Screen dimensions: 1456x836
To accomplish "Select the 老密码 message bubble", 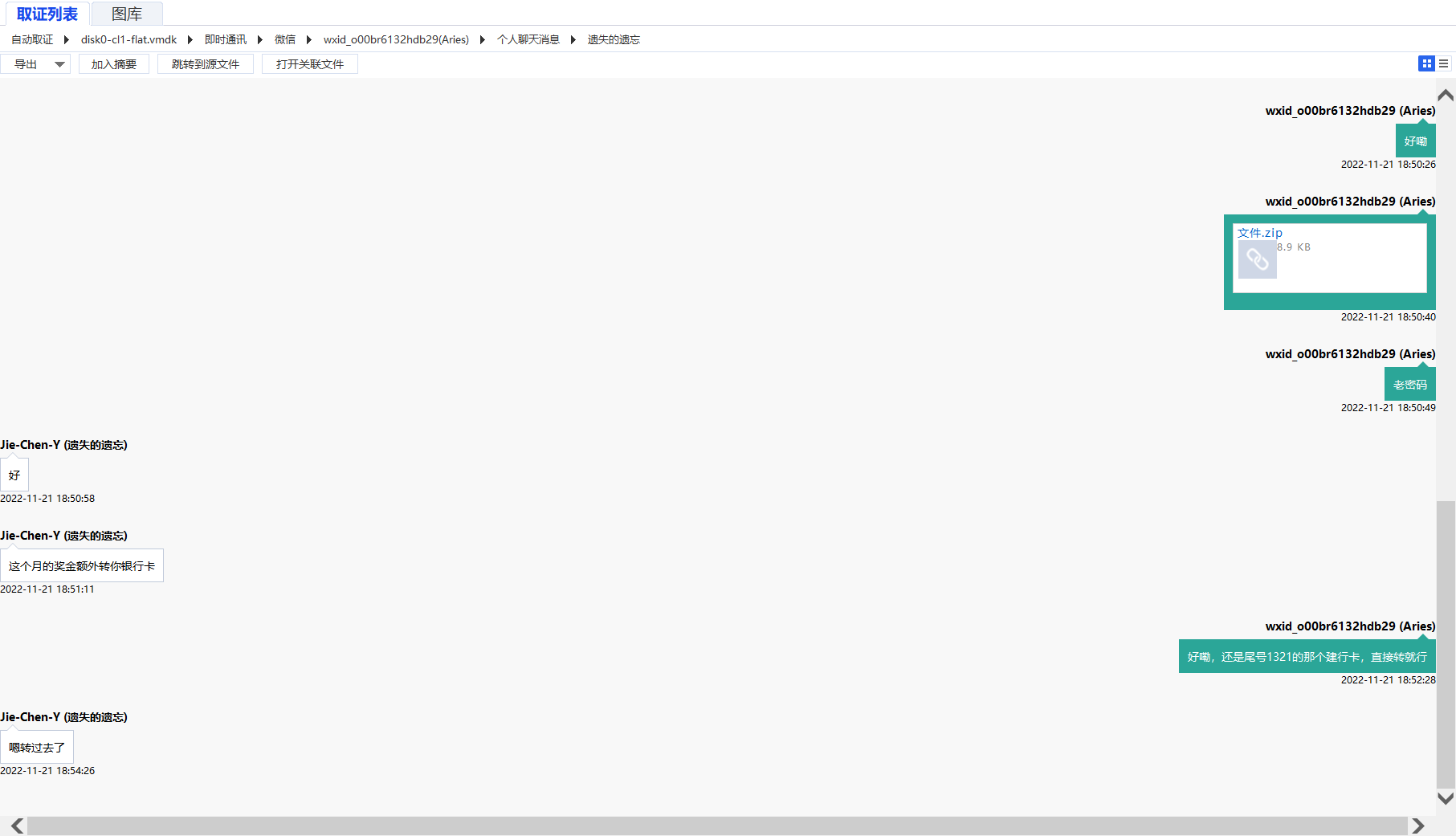I will click(1409, 385).
